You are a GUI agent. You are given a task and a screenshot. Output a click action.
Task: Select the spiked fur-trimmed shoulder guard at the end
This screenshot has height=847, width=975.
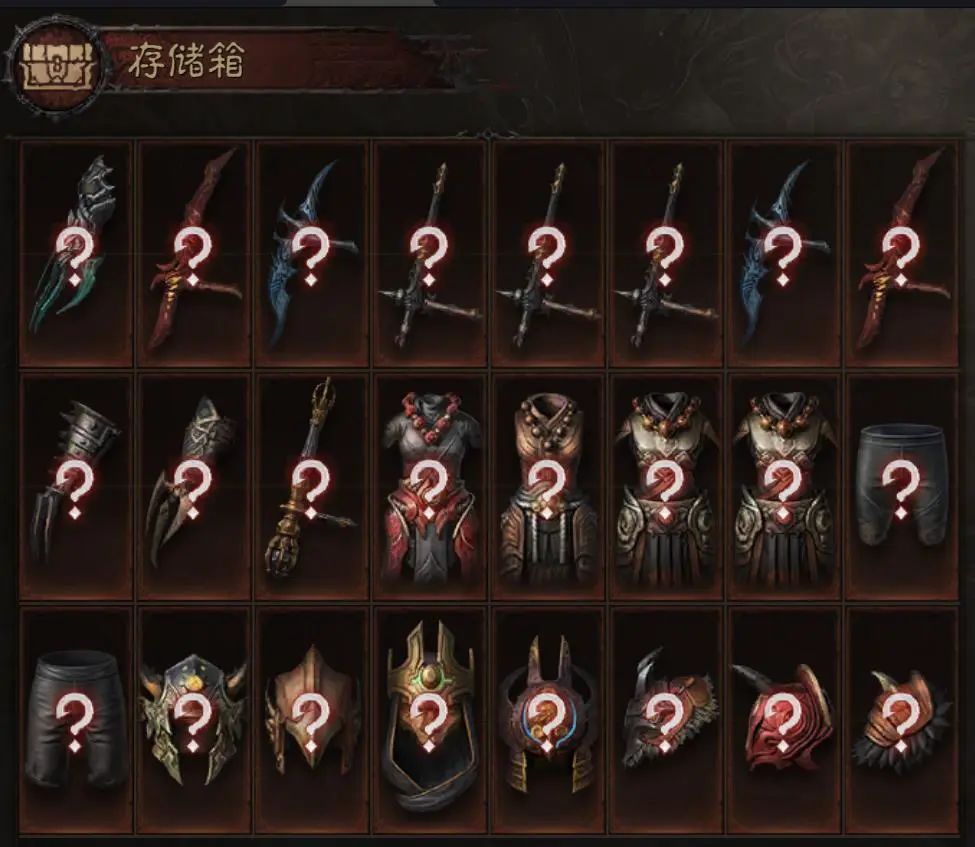(902, 720)
